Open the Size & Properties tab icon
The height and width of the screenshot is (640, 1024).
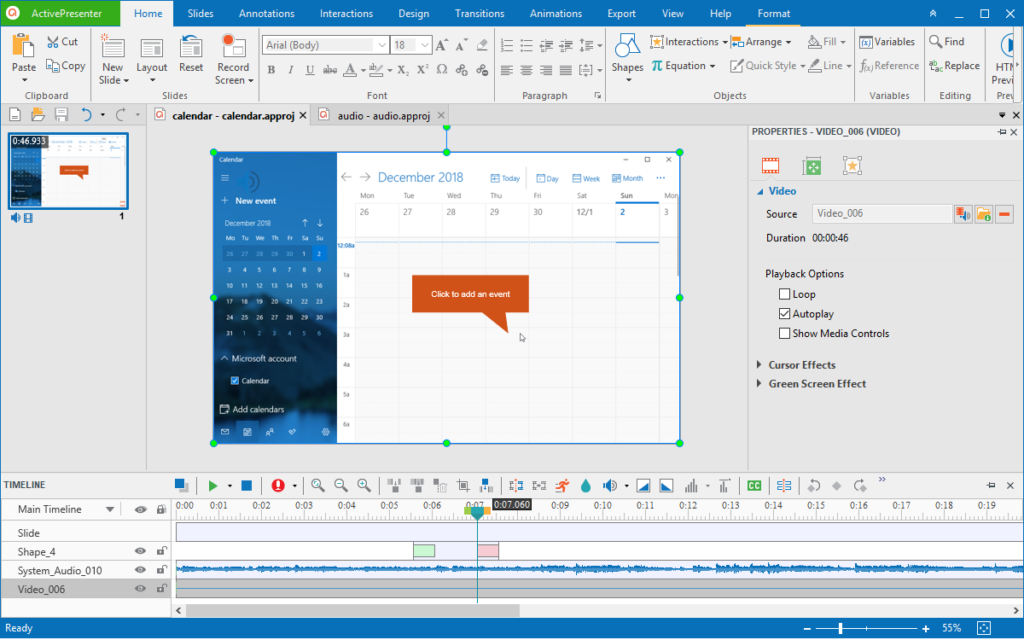coord(812,167)
